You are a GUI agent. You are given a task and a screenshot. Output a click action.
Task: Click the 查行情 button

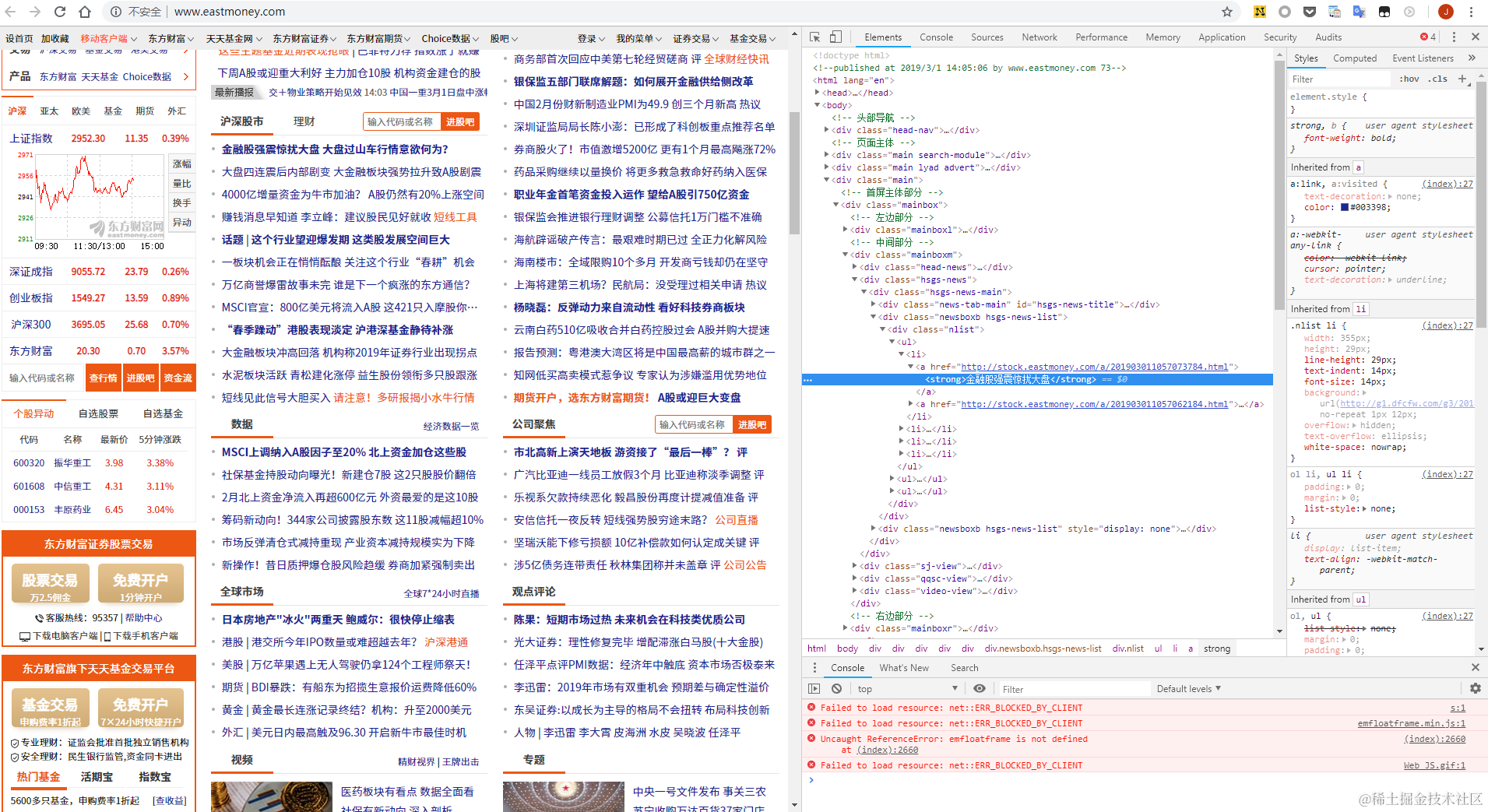(103, 378)
